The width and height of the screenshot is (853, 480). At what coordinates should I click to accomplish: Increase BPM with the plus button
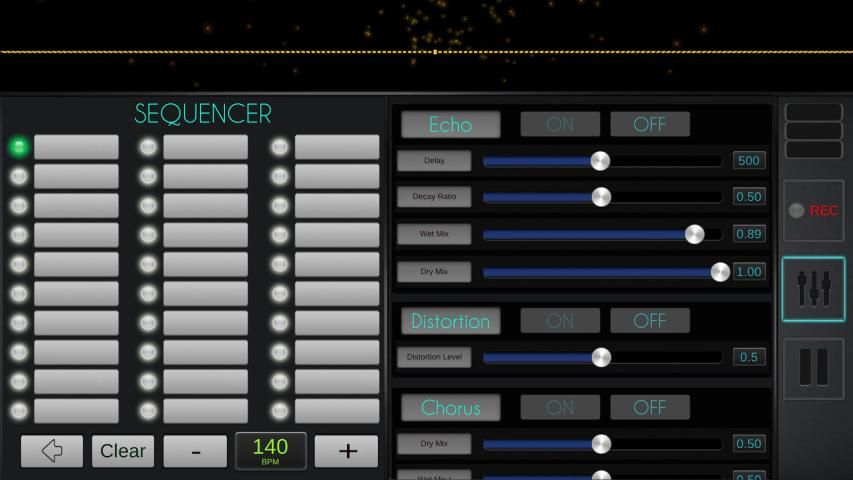pyautogui.click(x=346, y=451)
